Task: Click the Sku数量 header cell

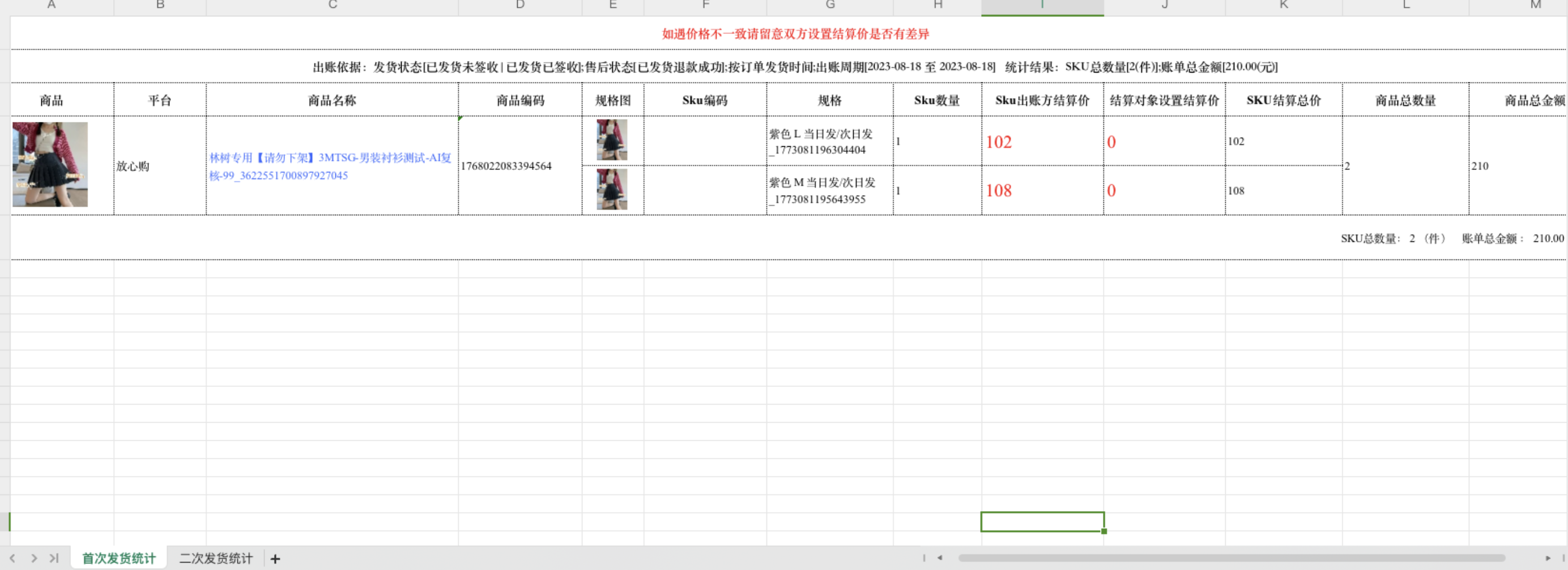Action: point(938,100)
